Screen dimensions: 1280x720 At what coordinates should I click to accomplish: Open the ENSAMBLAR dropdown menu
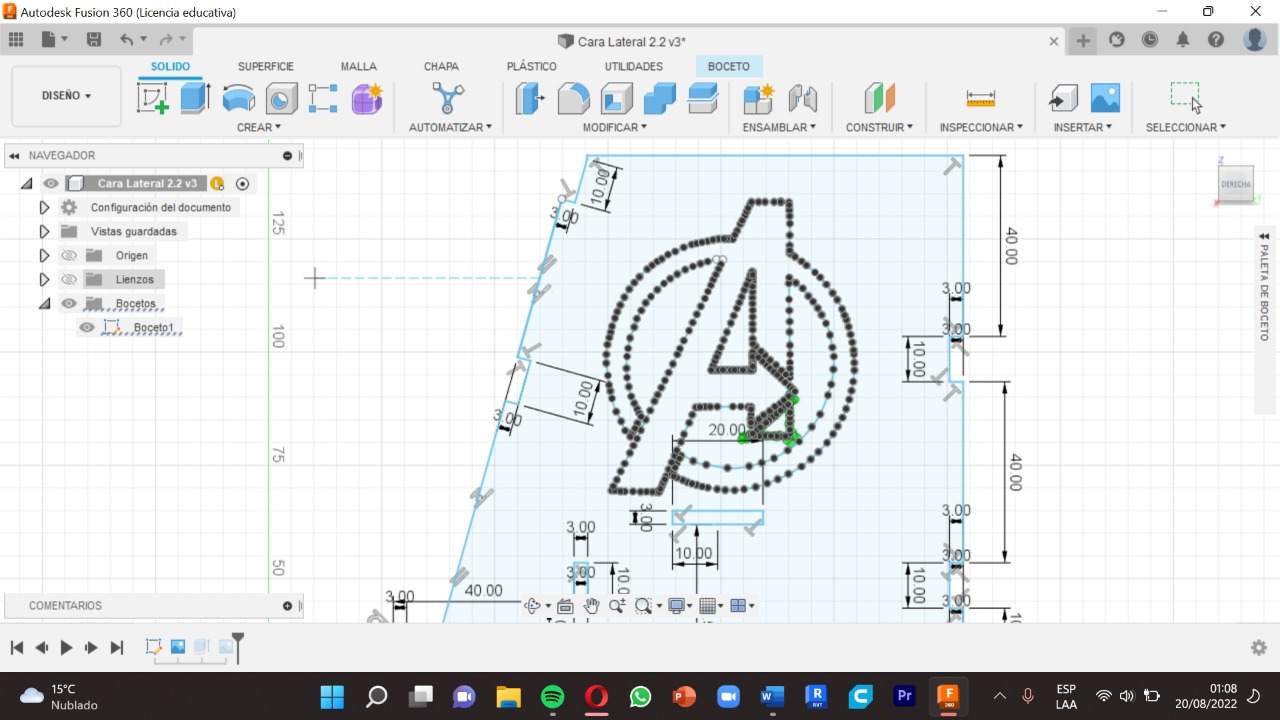tap(779, 127)
